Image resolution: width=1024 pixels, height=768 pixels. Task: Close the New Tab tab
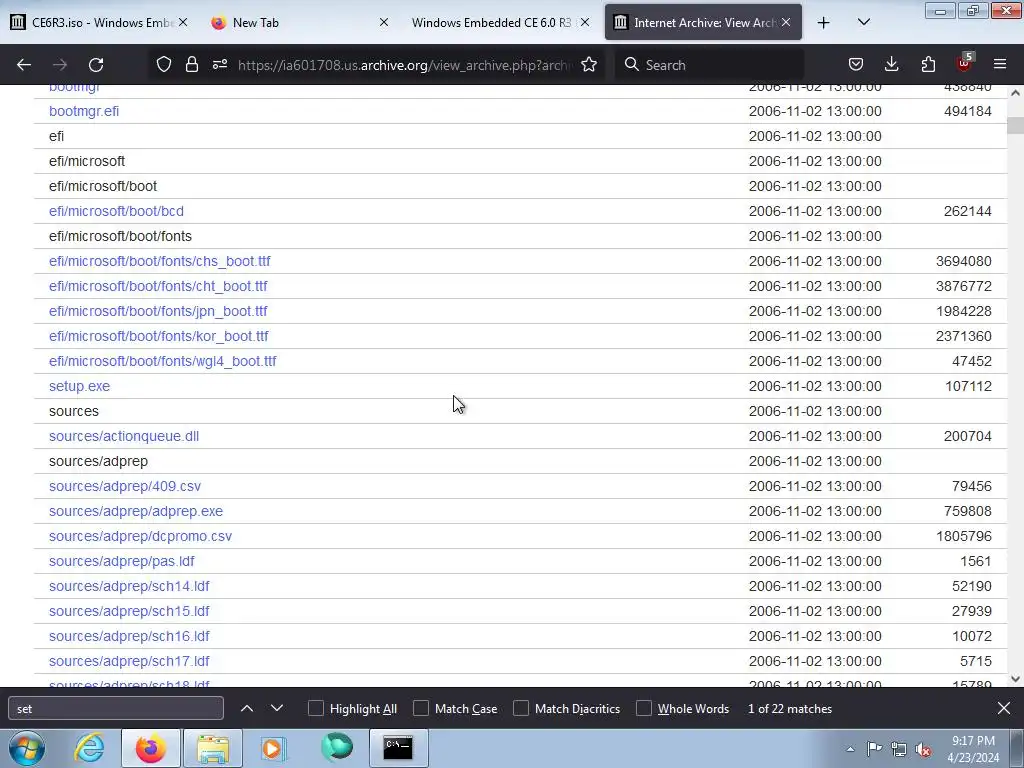coord(384,22)
